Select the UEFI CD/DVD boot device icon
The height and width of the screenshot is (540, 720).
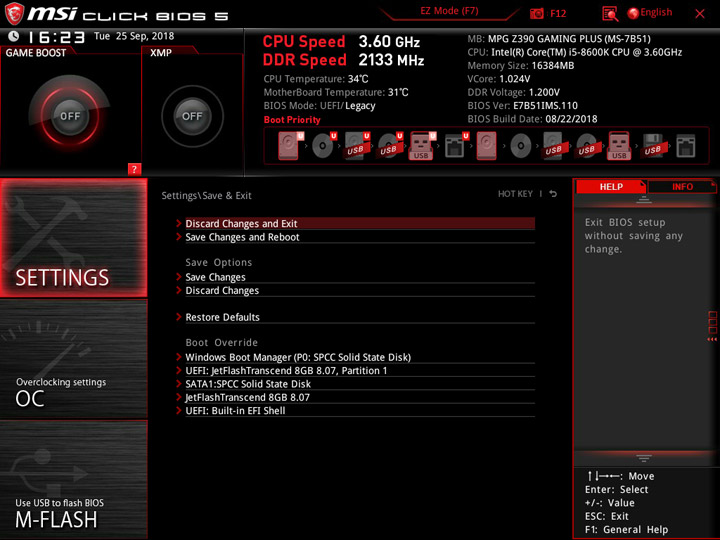point(324,146)
